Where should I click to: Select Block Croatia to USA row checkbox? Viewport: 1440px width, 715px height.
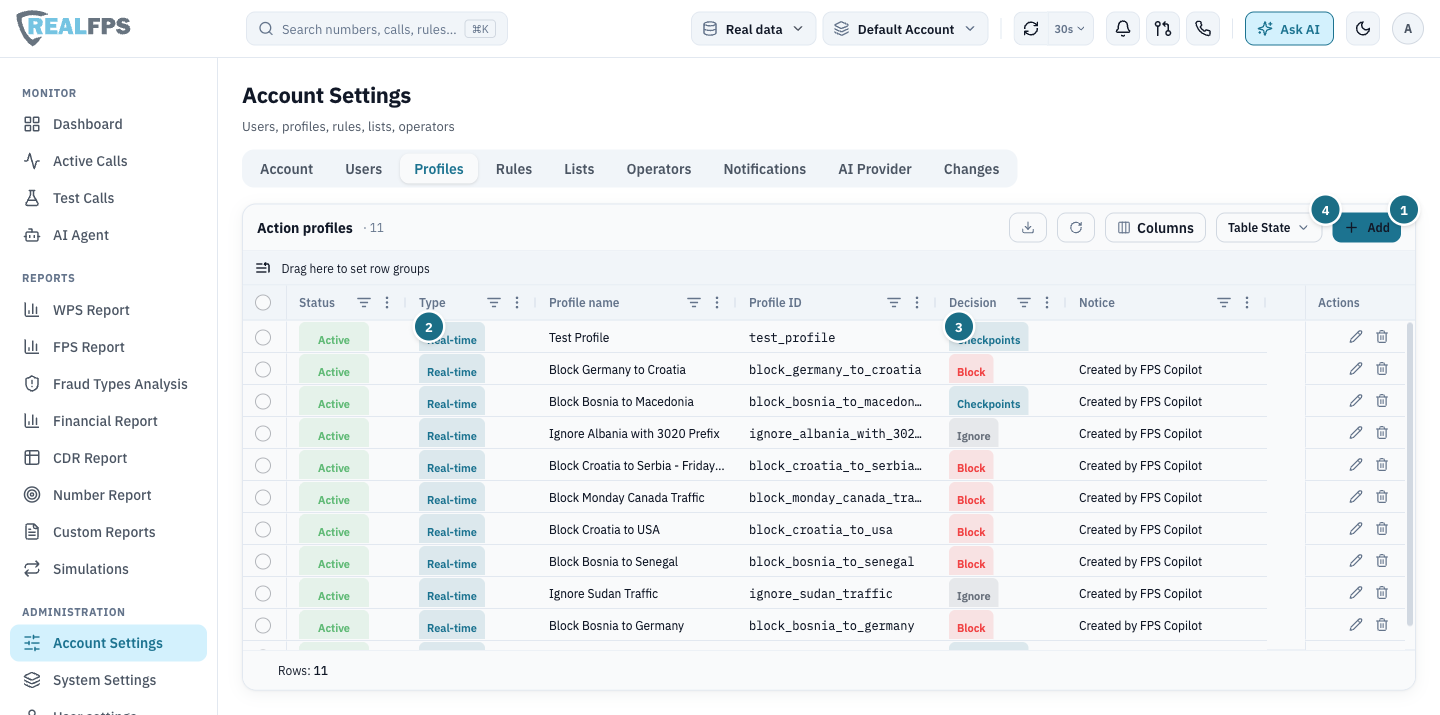coord(263,530)
